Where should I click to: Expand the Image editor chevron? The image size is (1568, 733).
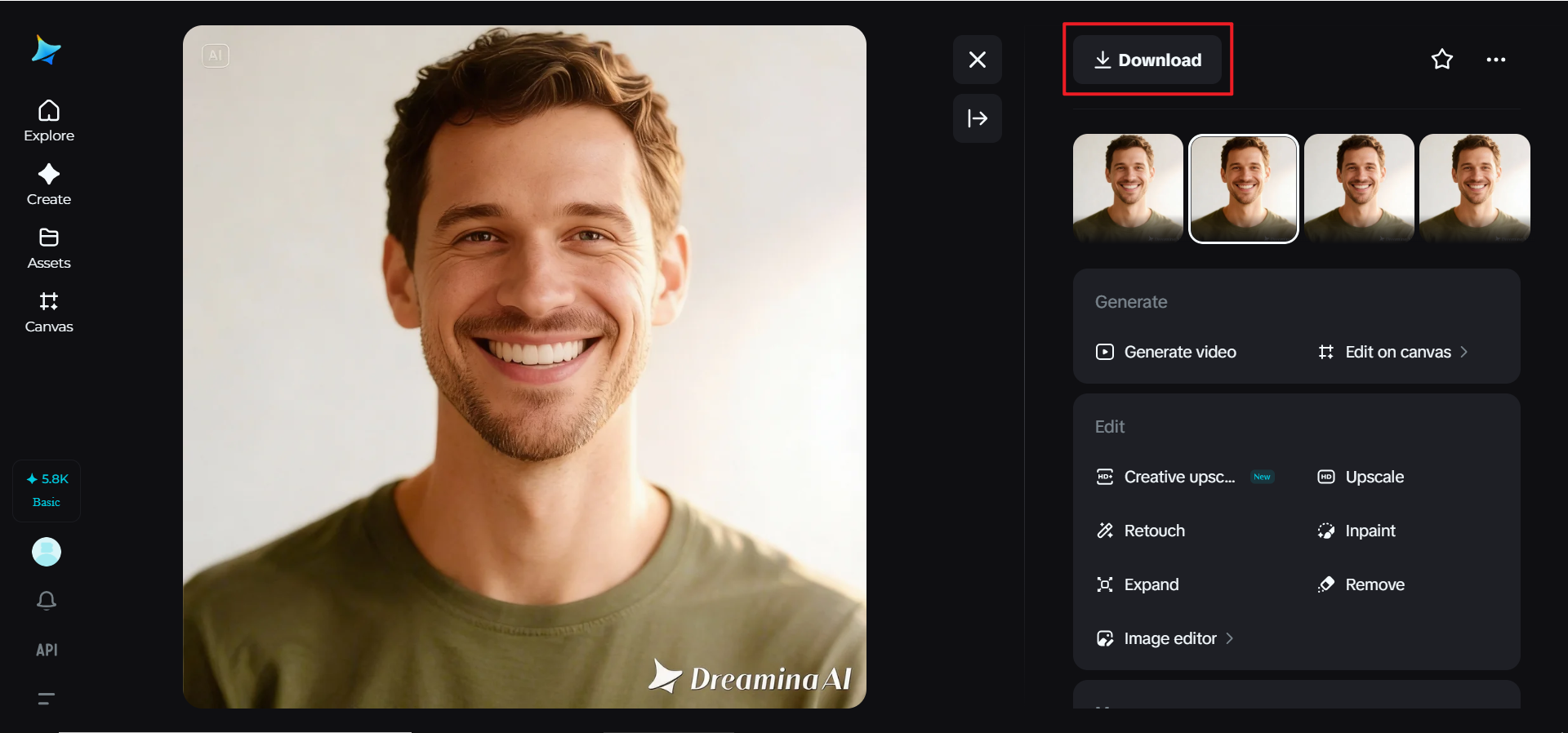[1229, 638]
